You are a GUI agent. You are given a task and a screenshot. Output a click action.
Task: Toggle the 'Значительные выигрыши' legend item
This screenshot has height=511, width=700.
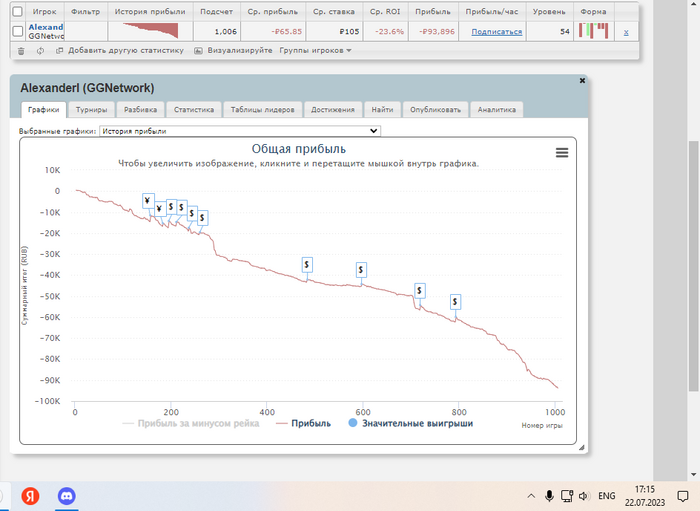(410, 424)
